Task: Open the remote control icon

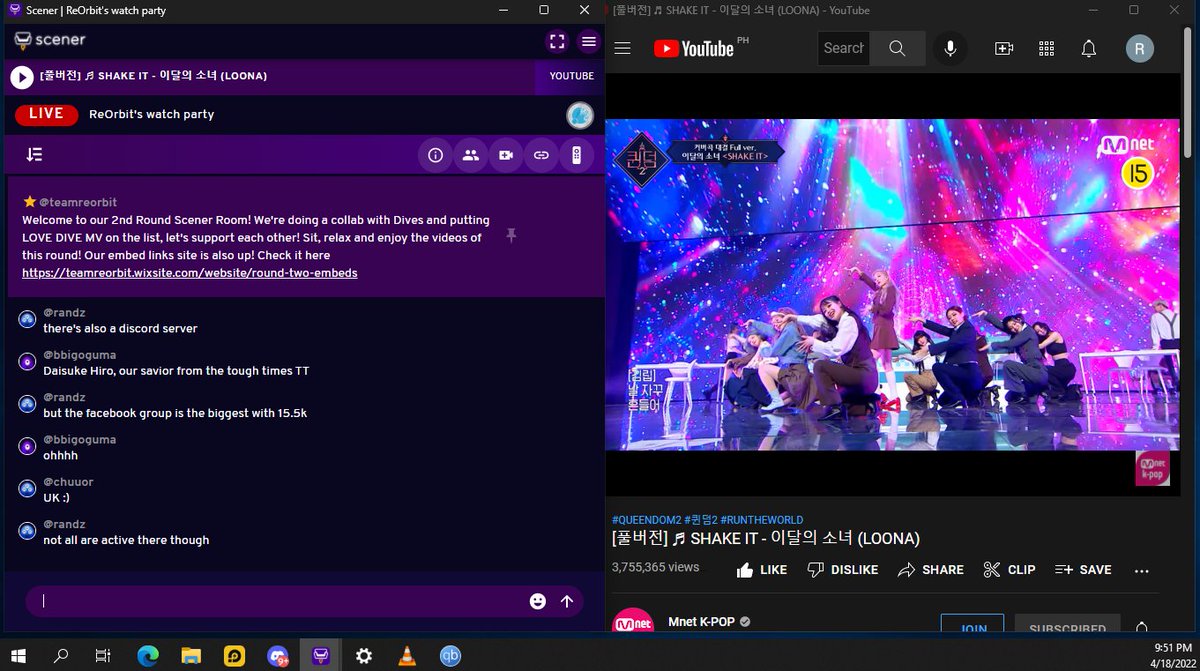Action: tap(576, 155)
